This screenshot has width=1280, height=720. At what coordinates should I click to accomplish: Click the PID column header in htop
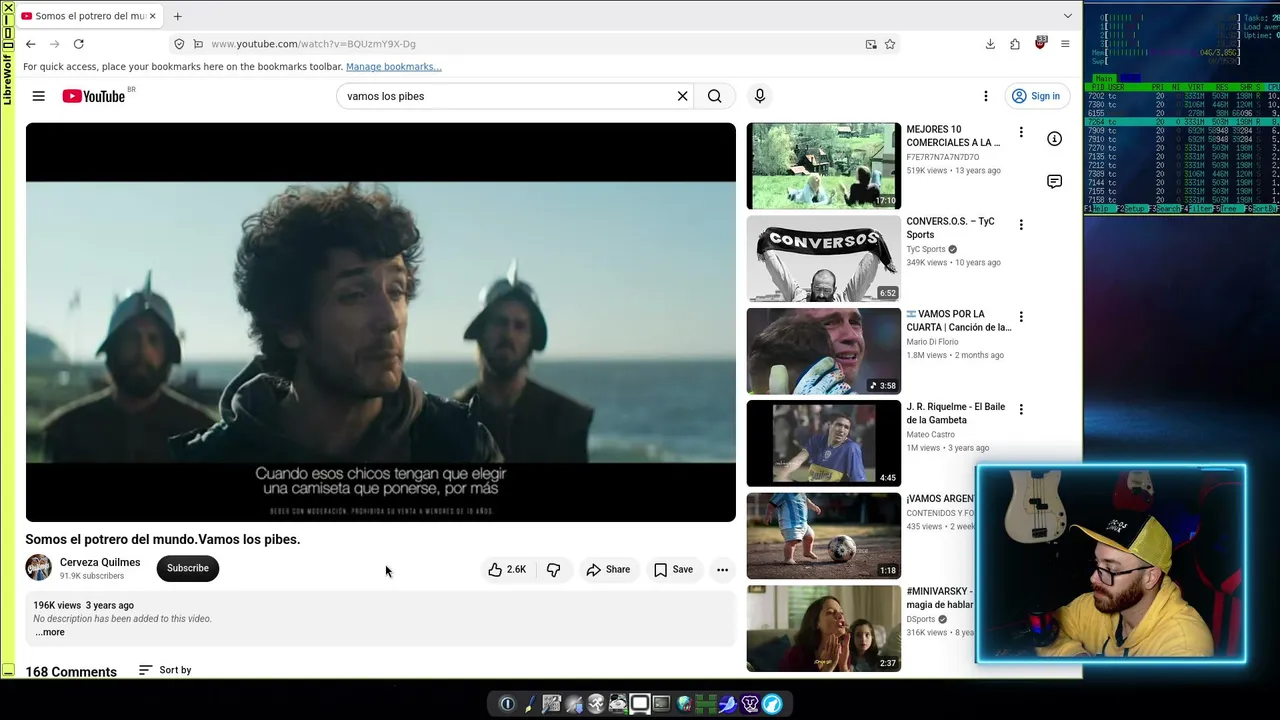pyautogui.click(x=1097, y=87)
